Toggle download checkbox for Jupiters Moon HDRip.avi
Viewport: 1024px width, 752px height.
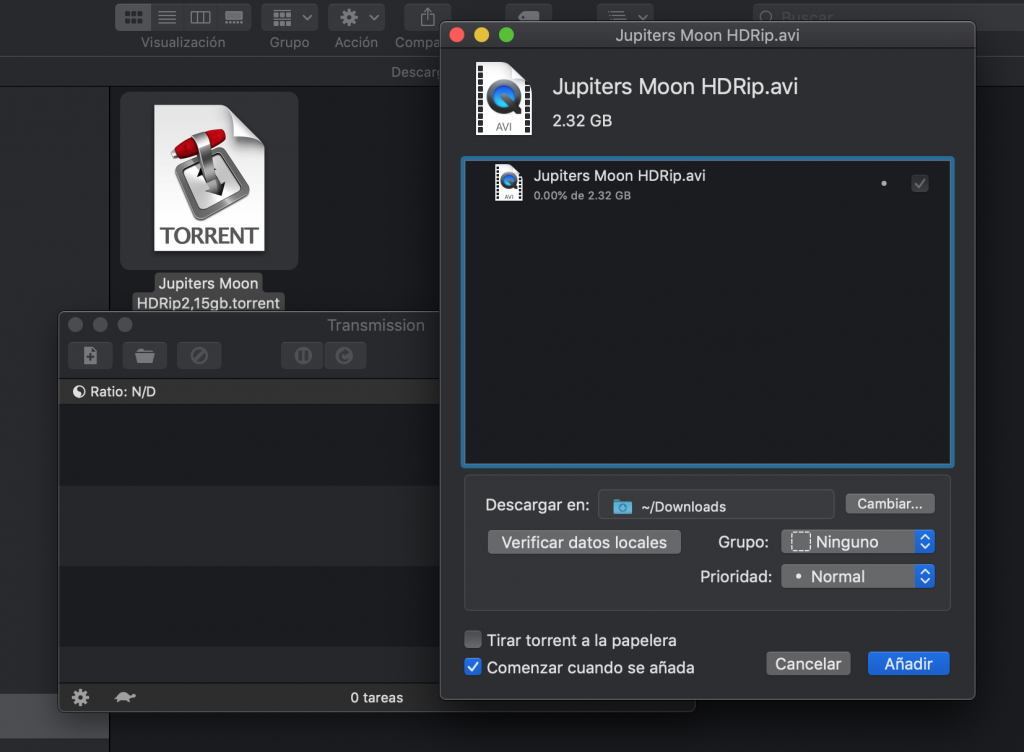pos(920,183)
